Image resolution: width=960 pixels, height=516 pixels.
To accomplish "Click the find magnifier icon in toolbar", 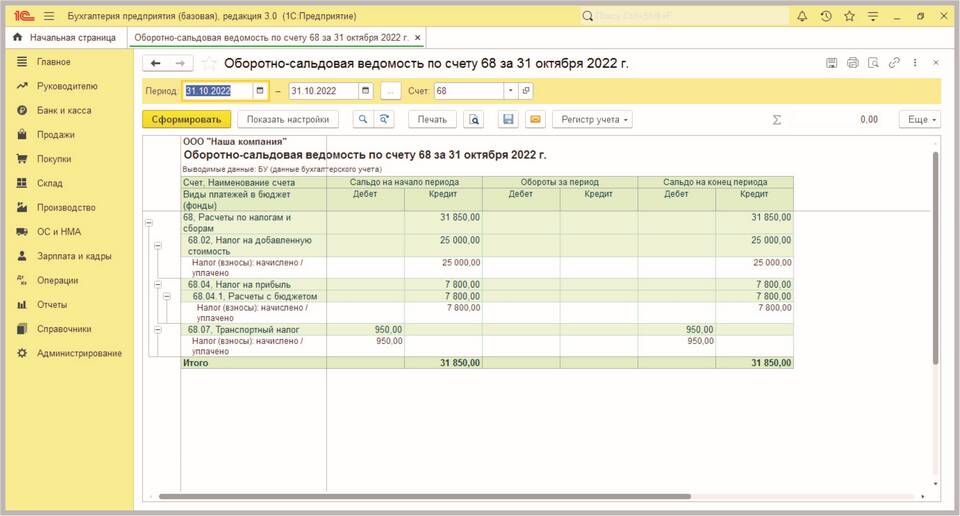I will coord(362,119).
